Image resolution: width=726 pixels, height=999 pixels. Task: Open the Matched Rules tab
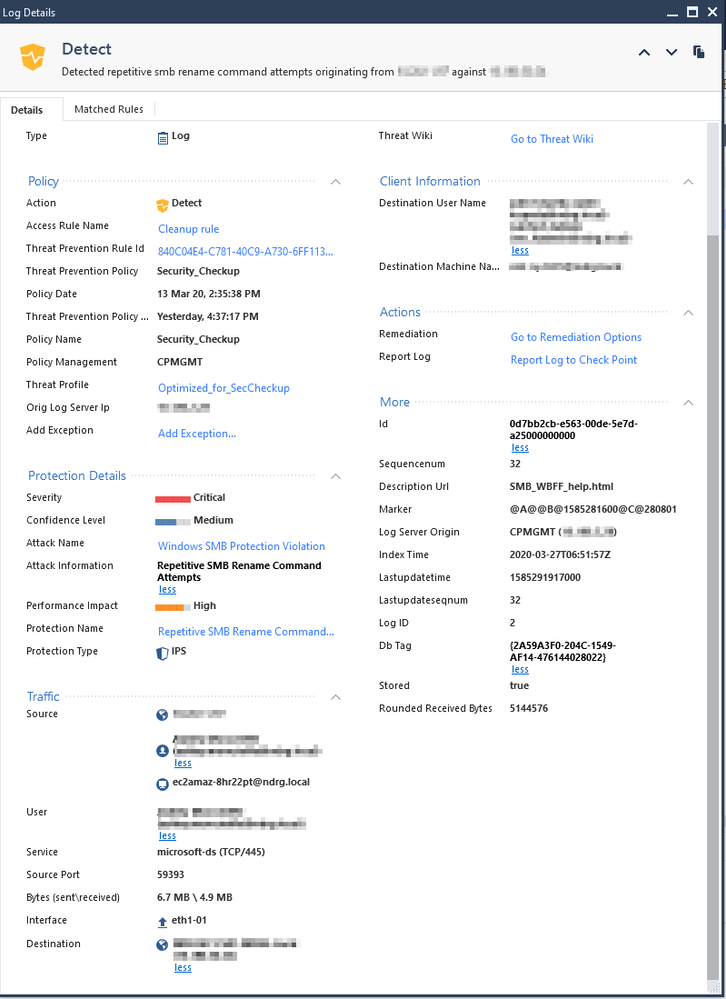coord(109,109)
